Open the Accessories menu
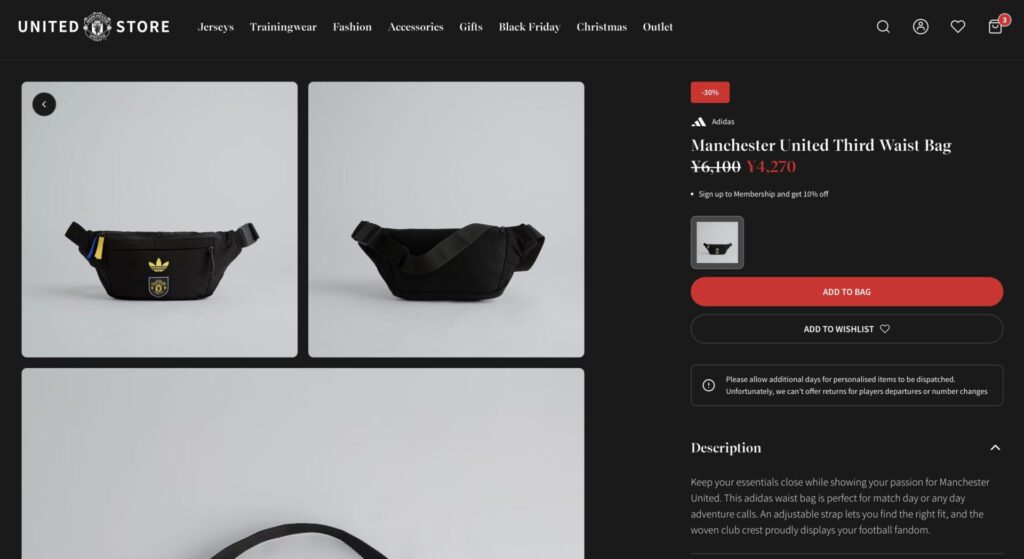 (415, 27)
